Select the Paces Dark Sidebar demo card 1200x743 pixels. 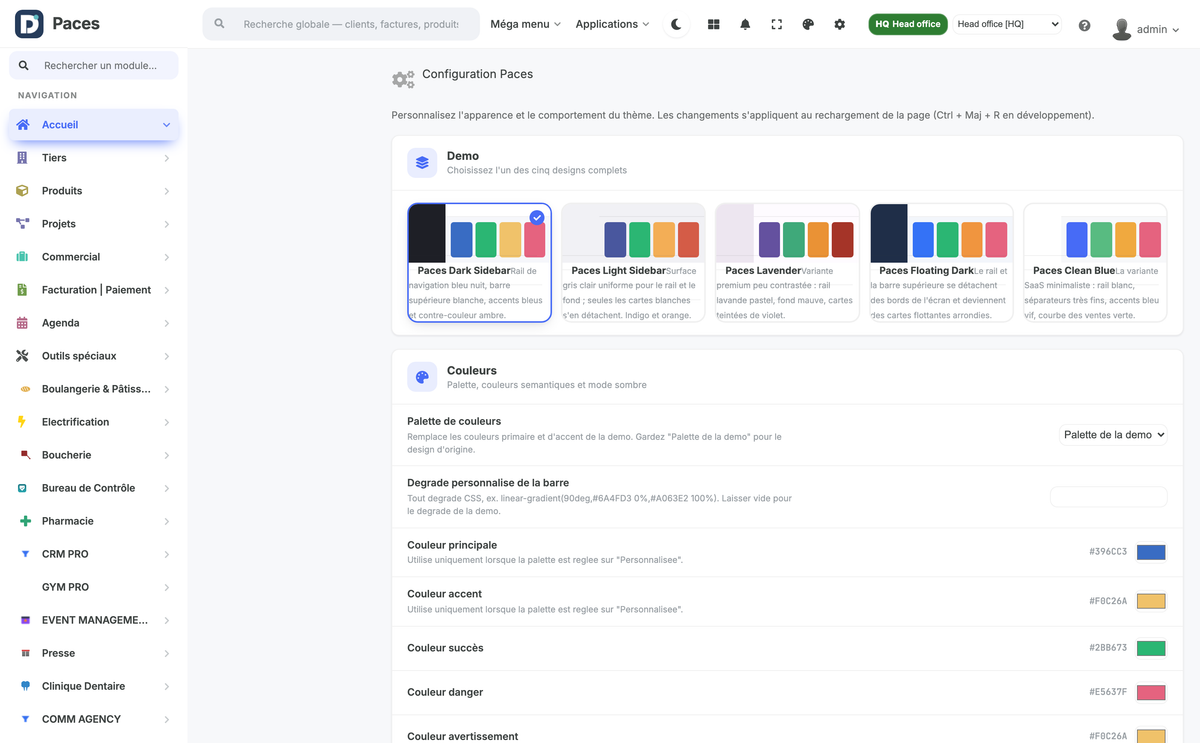point(479,263)
